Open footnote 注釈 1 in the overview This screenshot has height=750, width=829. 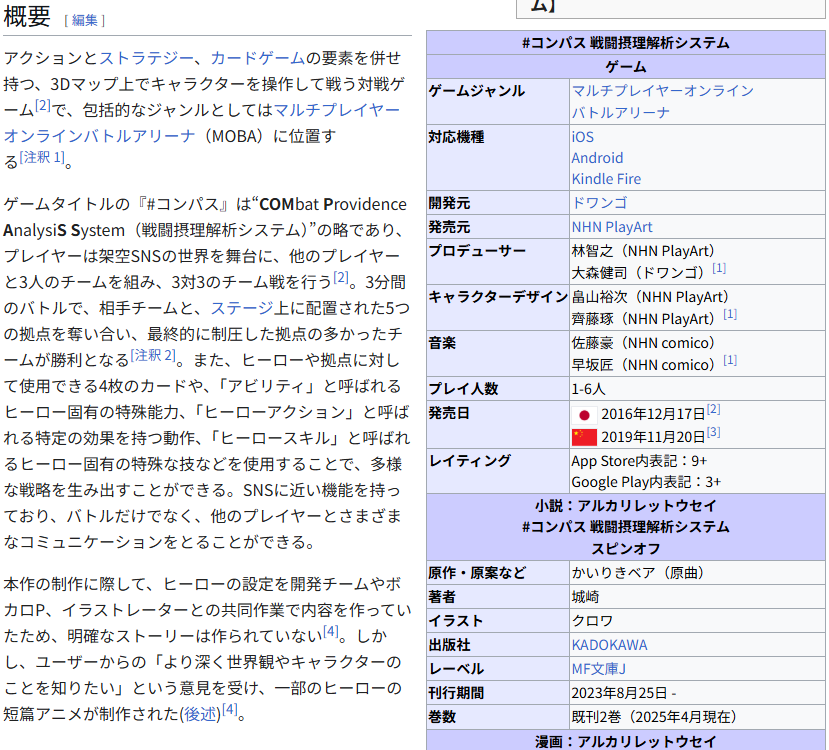42,157
